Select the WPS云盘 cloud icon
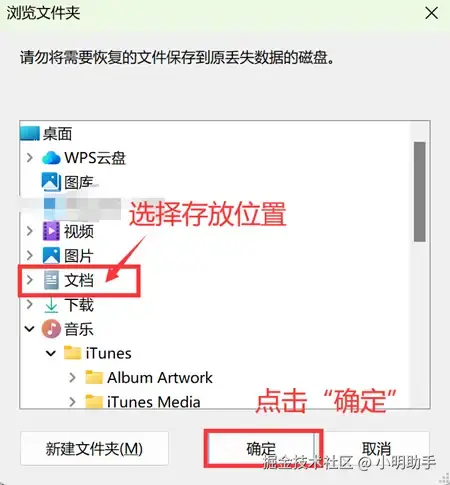The height and width of the screenshot is (485, 450). pos(51,158)
